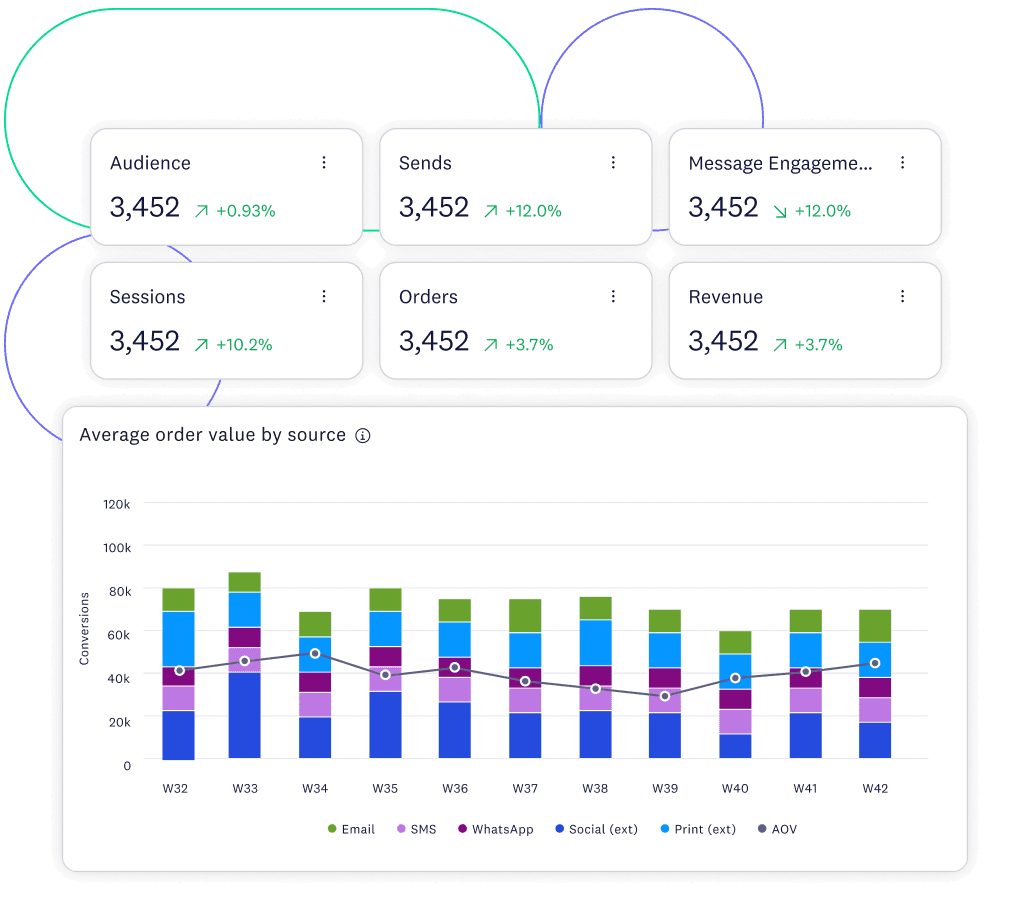Image resolution: width=1010 pixels, height=910 pixels.
Task: Open the Message Engagement card options menu
Action: 903,162
